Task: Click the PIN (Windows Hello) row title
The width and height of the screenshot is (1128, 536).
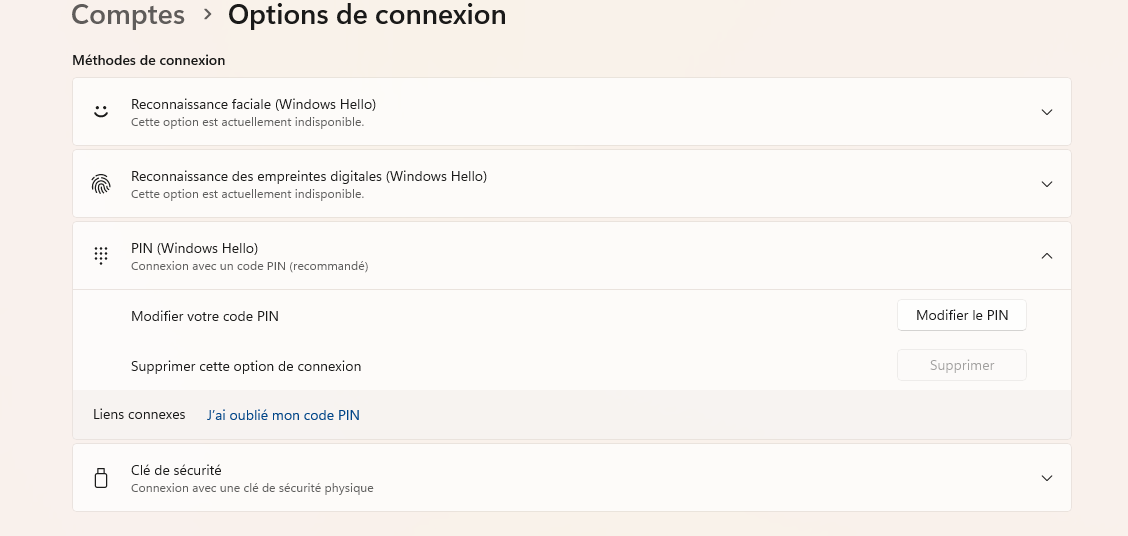Action: click(x=194, y=248)
